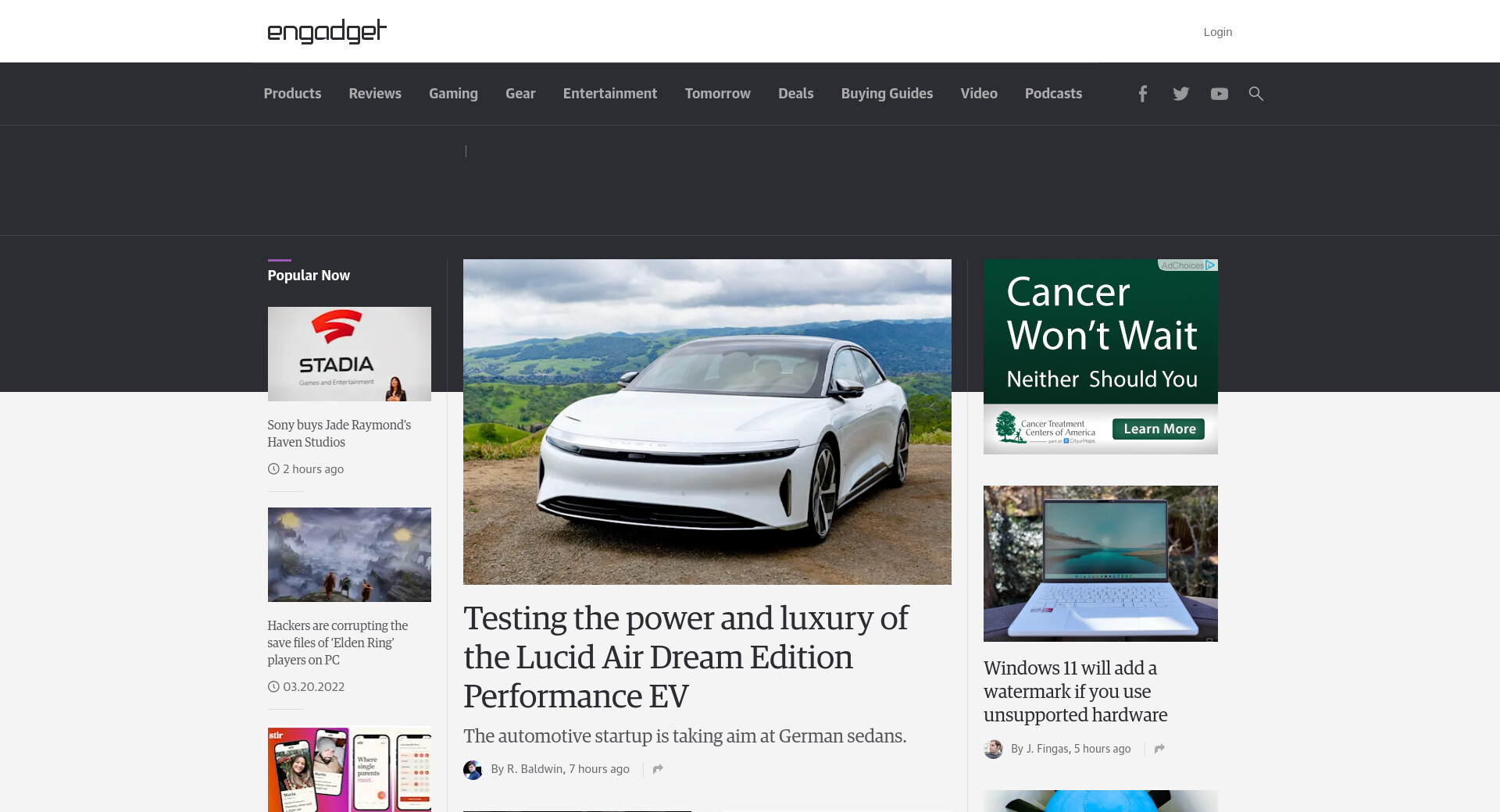Click share arrow beside J. Fingas byline
Screen dimensions: 1500x812
(x=1159, y=749)
